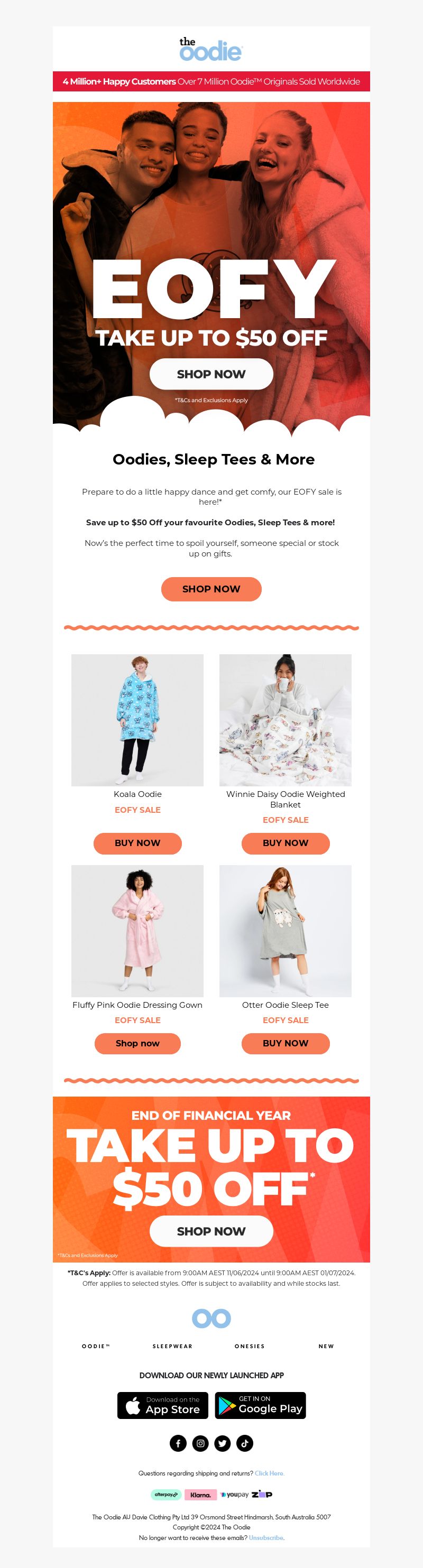Viewport: 423px width, 1568px height.
Task: Open the TikTok social icon
Action: pos(245,1443)
